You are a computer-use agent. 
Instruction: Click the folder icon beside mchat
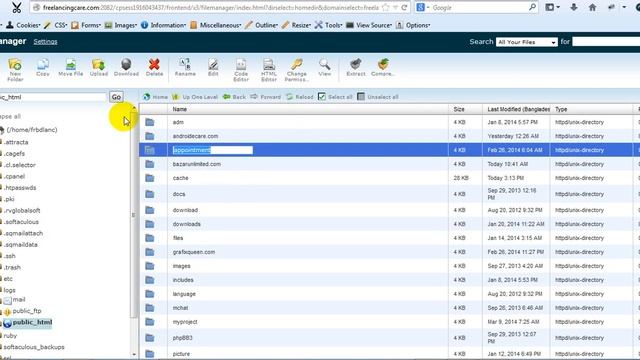(x=150, y=308)
